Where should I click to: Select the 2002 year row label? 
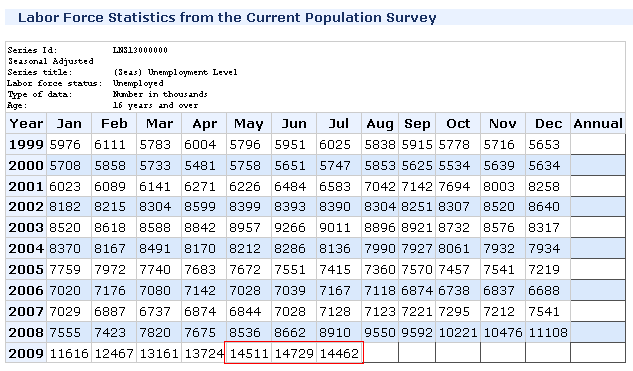pos(26,207)
